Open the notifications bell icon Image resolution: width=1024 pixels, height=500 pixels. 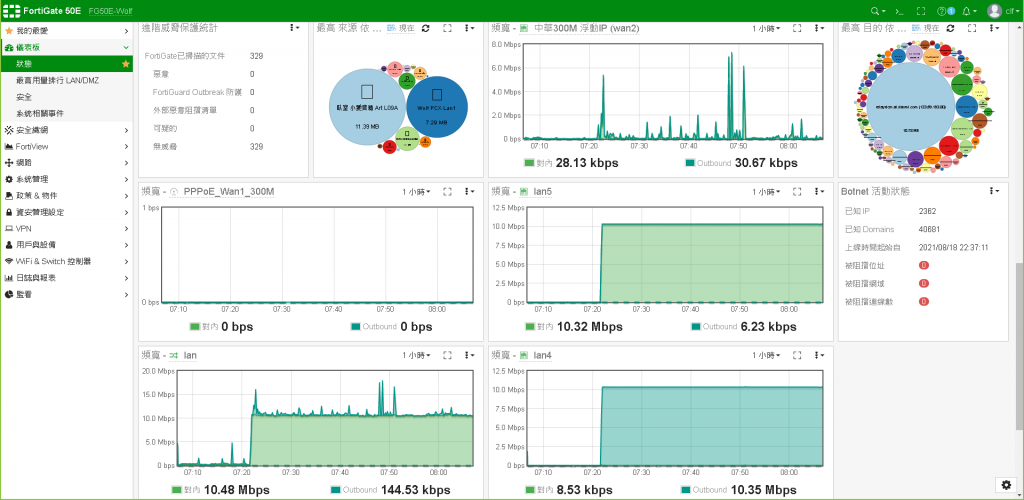(x=969, y=10)
